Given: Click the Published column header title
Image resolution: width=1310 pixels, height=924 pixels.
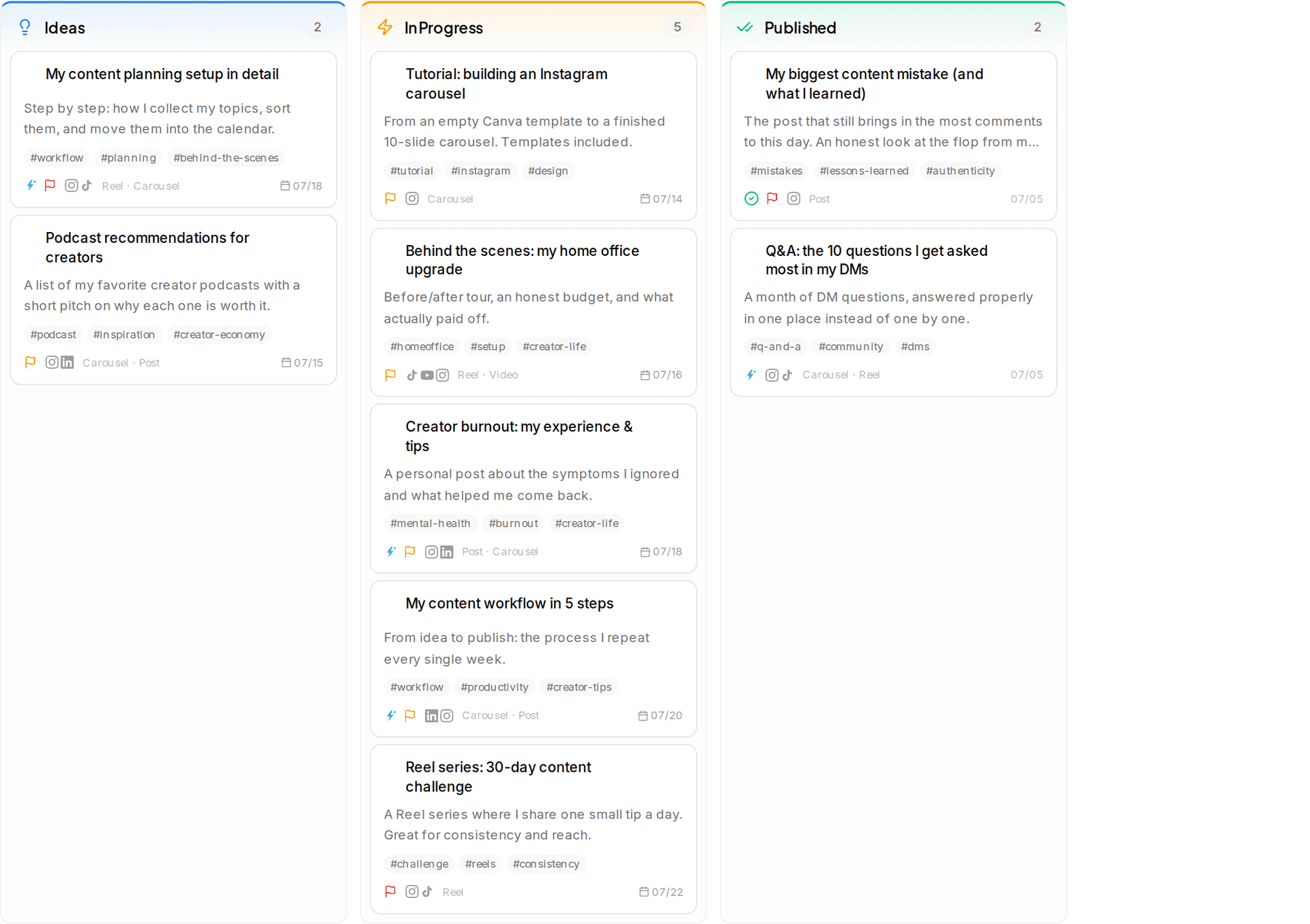Looking at the screenshot, I should pyautogui.click(x=800, y=28).
